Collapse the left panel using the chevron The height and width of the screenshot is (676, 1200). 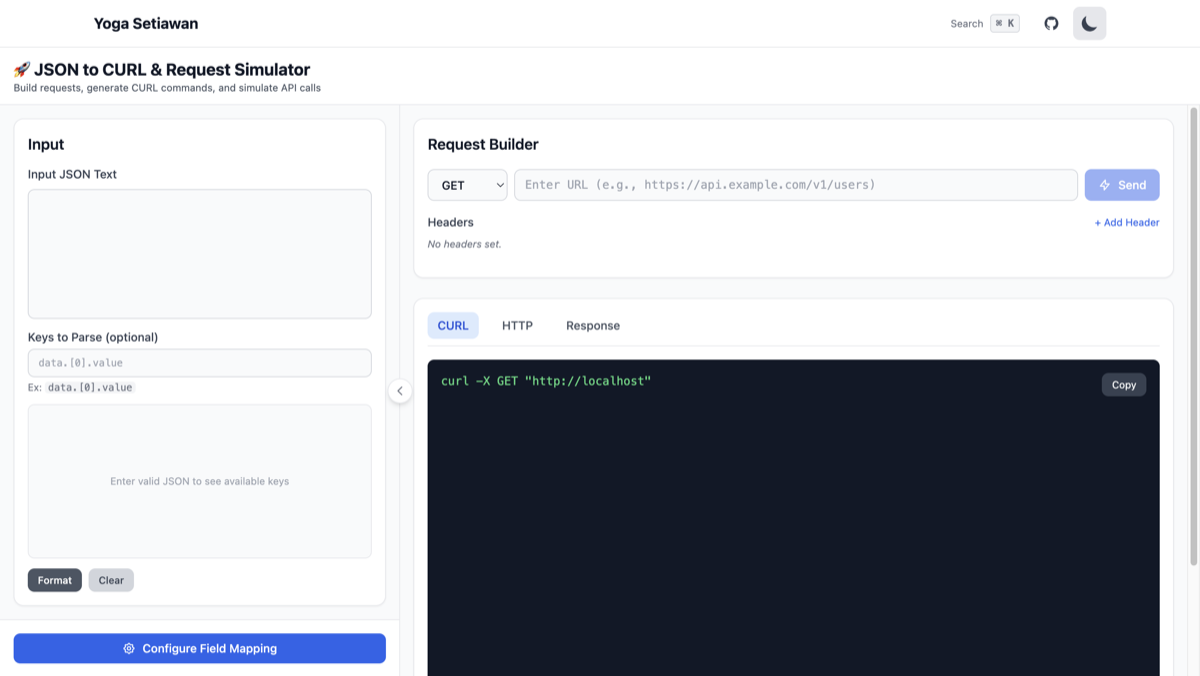click(400, 391)
